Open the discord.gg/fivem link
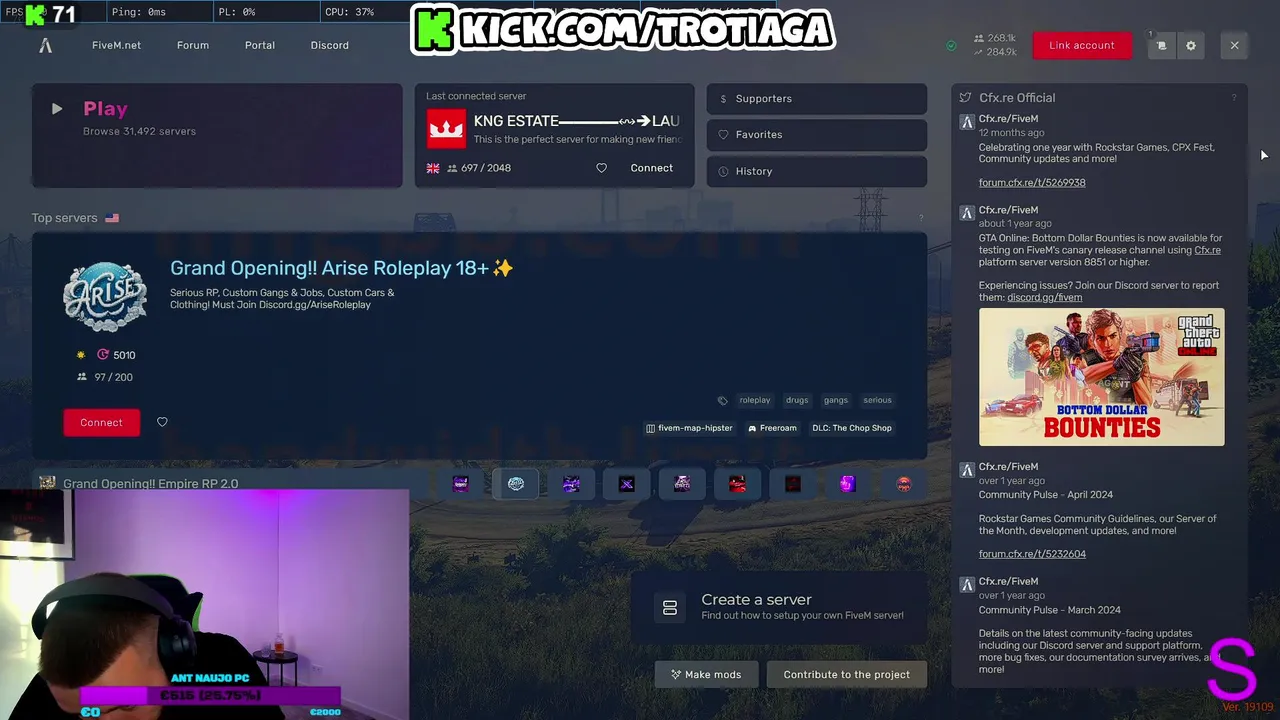 click(x=1045, y=297)
